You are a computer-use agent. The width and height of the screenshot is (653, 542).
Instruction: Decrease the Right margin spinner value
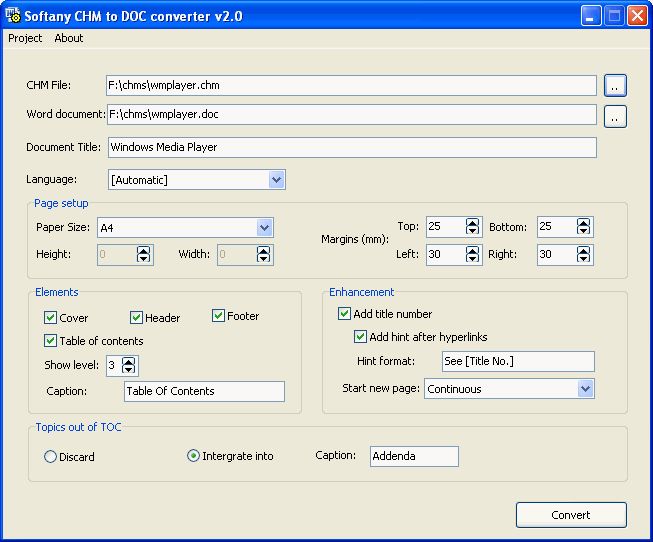pos(584,260)
